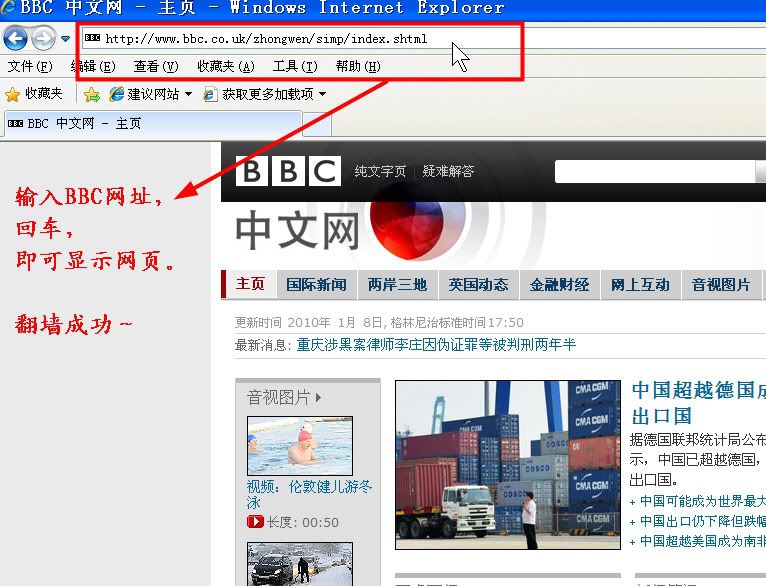Click the 收藏夹 favorites star button

coord(34,94)
